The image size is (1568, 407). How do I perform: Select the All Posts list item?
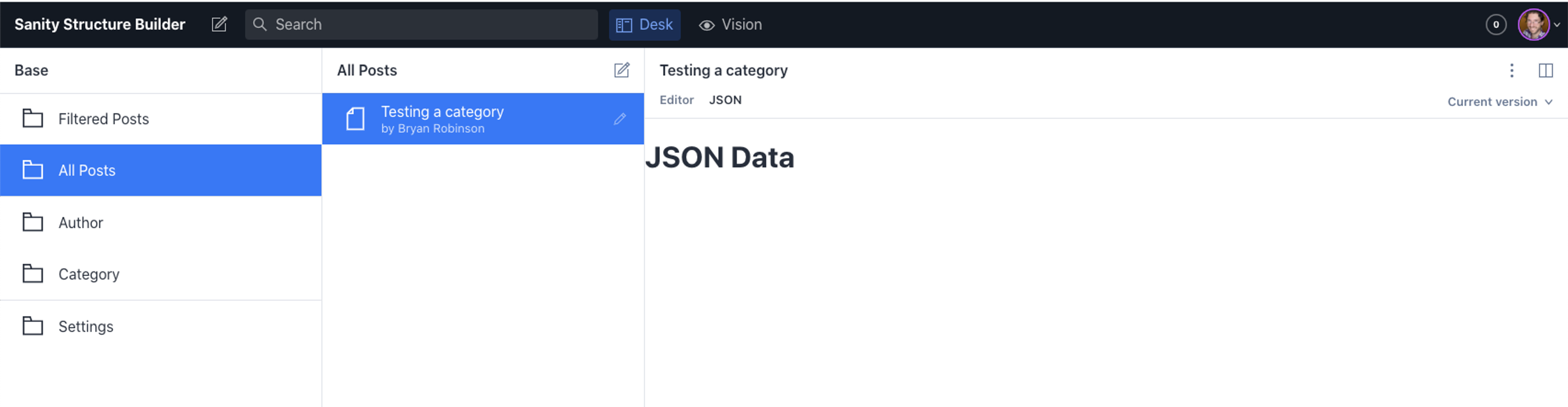[161, 170]
